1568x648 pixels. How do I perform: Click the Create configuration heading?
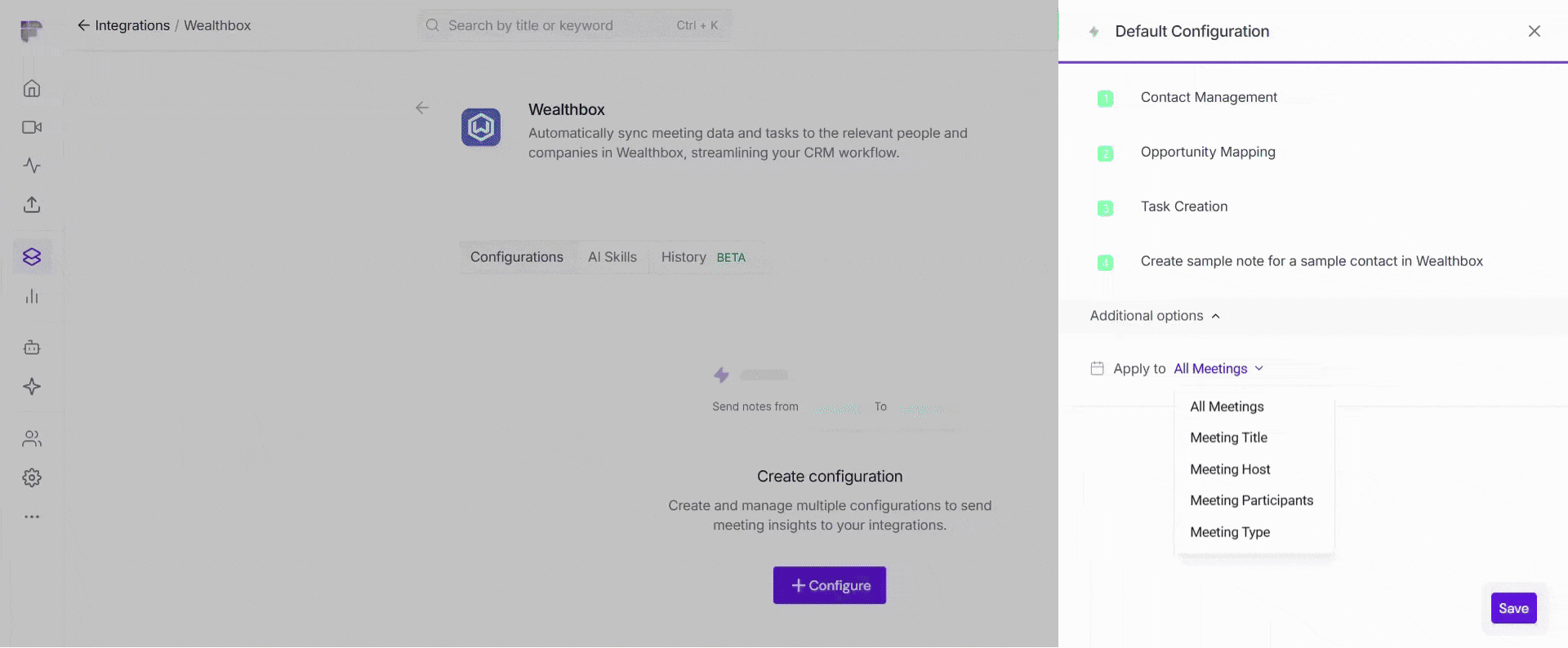pos(830,477)
